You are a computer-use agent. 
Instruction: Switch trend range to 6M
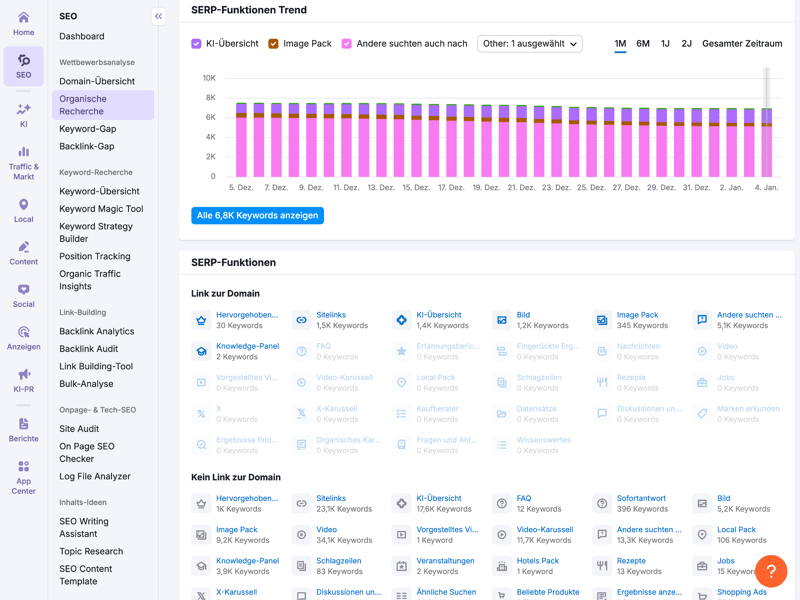click(x=643, y=44)
